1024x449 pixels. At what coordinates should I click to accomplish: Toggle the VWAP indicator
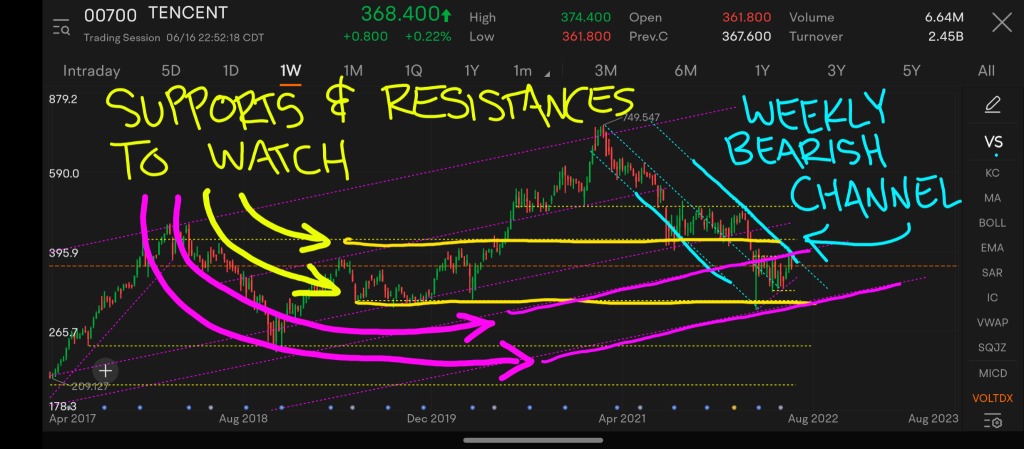point(993,322)
